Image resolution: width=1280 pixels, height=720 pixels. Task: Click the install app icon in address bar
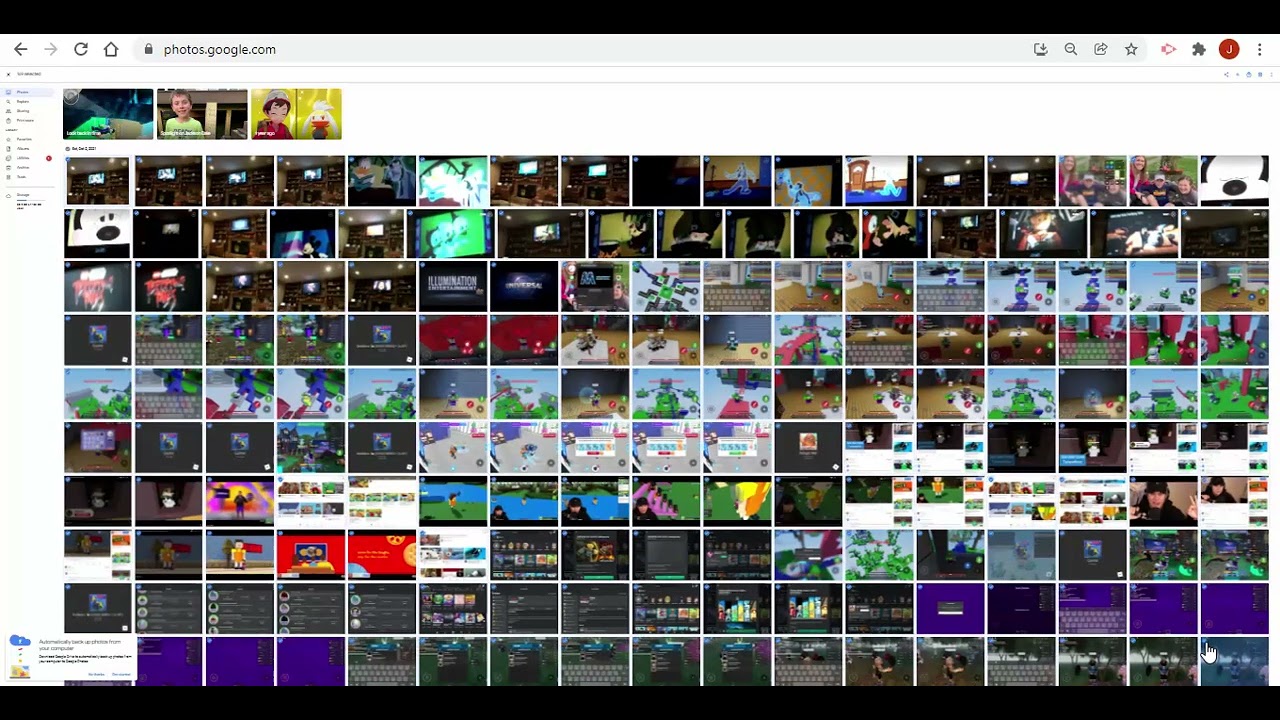[1041, 49]
